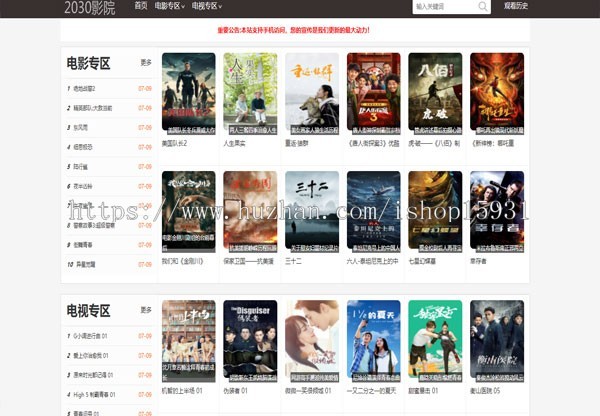This screenshot has width=600, height=416.
Task: Open the 七星幻 golden poster
Action: coord(435,212)
